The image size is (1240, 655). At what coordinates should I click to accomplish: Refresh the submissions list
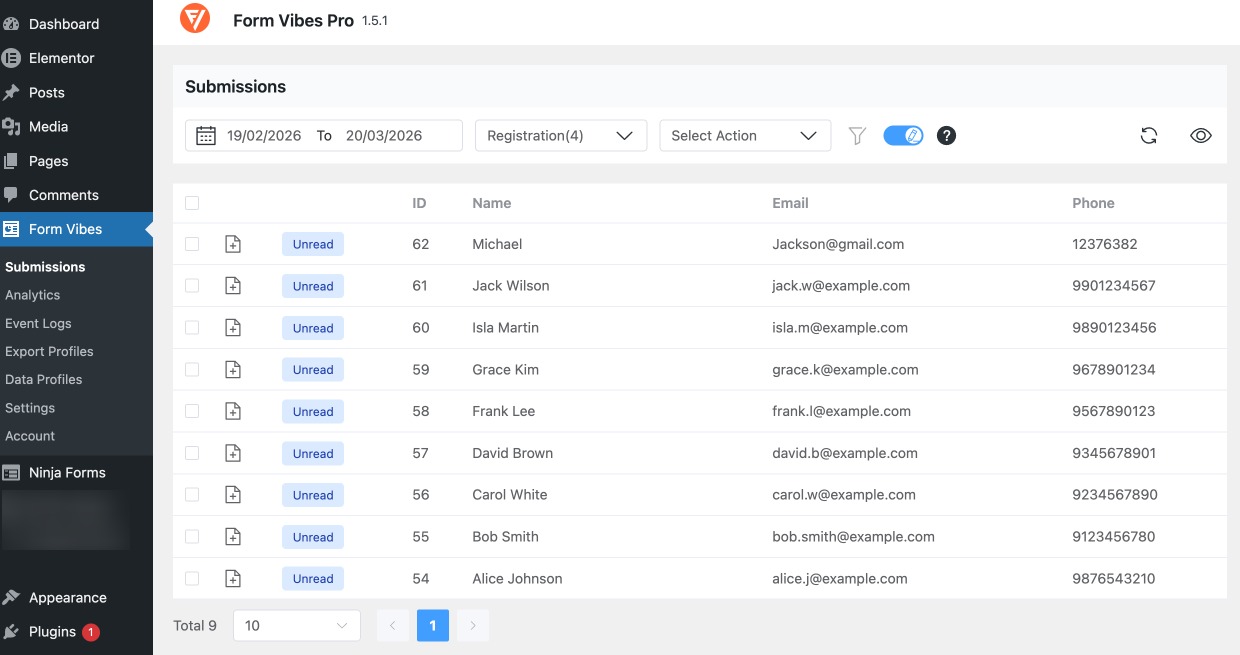click(1149, 134)
